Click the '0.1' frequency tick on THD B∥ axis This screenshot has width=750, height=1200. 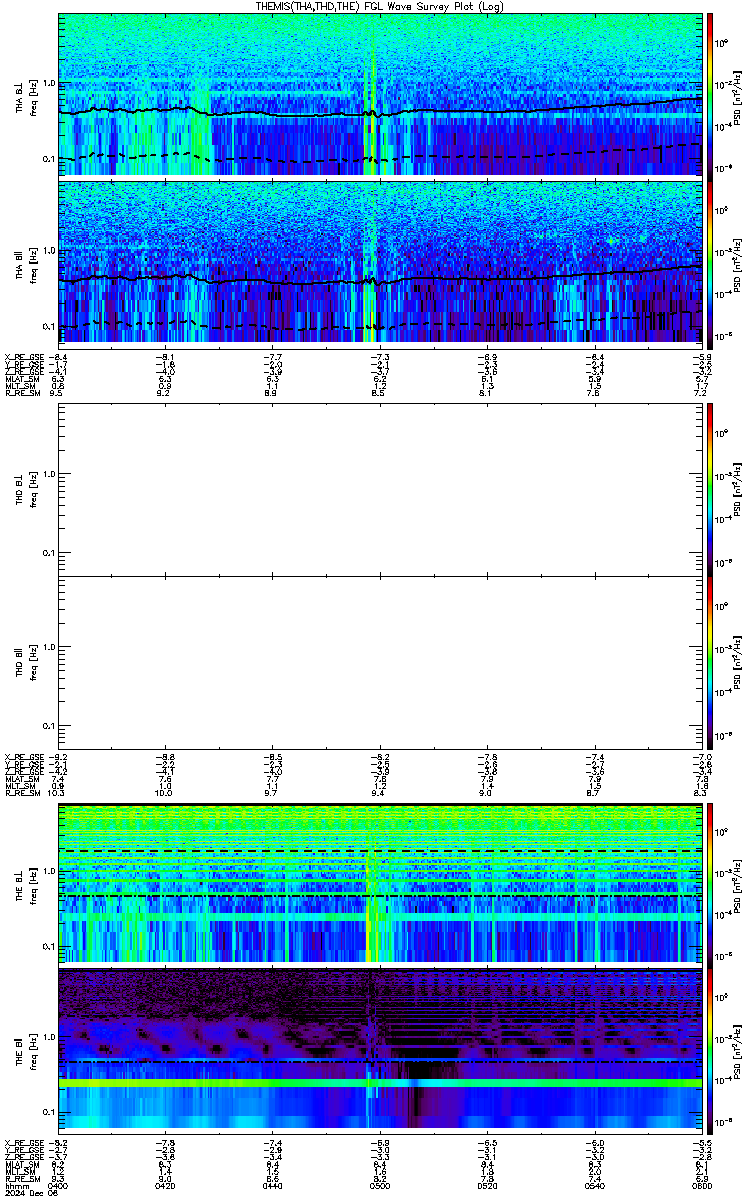[x=47, y=725]
